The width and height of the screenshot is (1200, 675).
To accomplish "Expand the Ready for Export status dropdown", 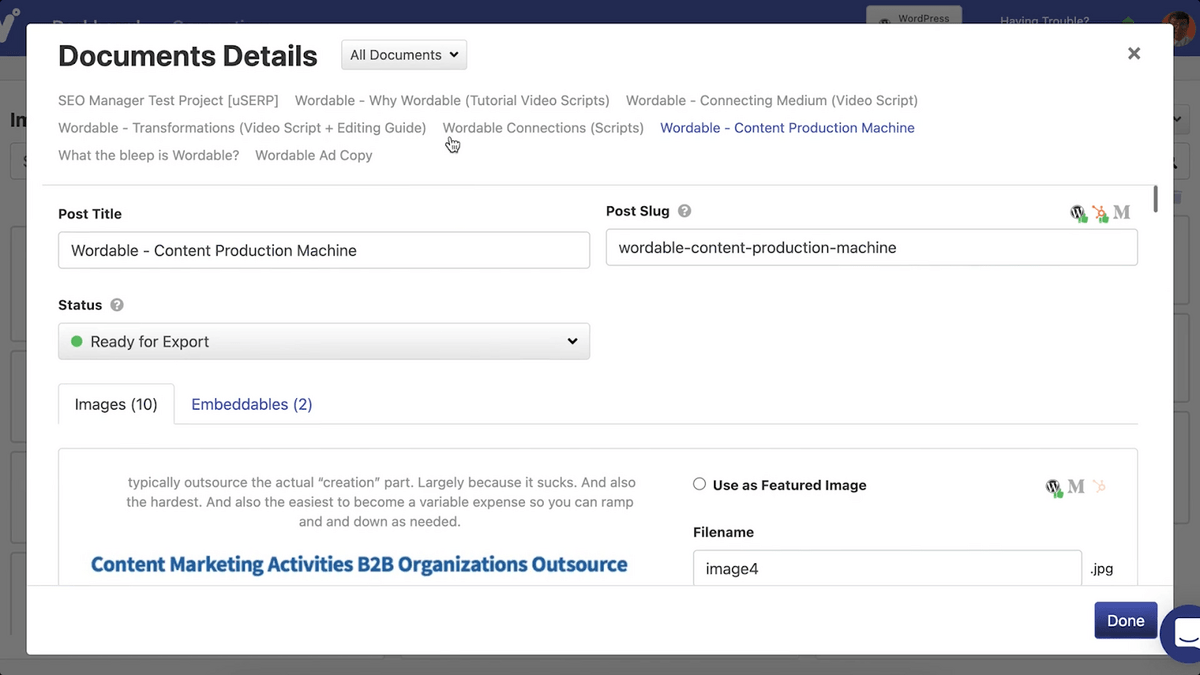I will [x=324, y=341].
